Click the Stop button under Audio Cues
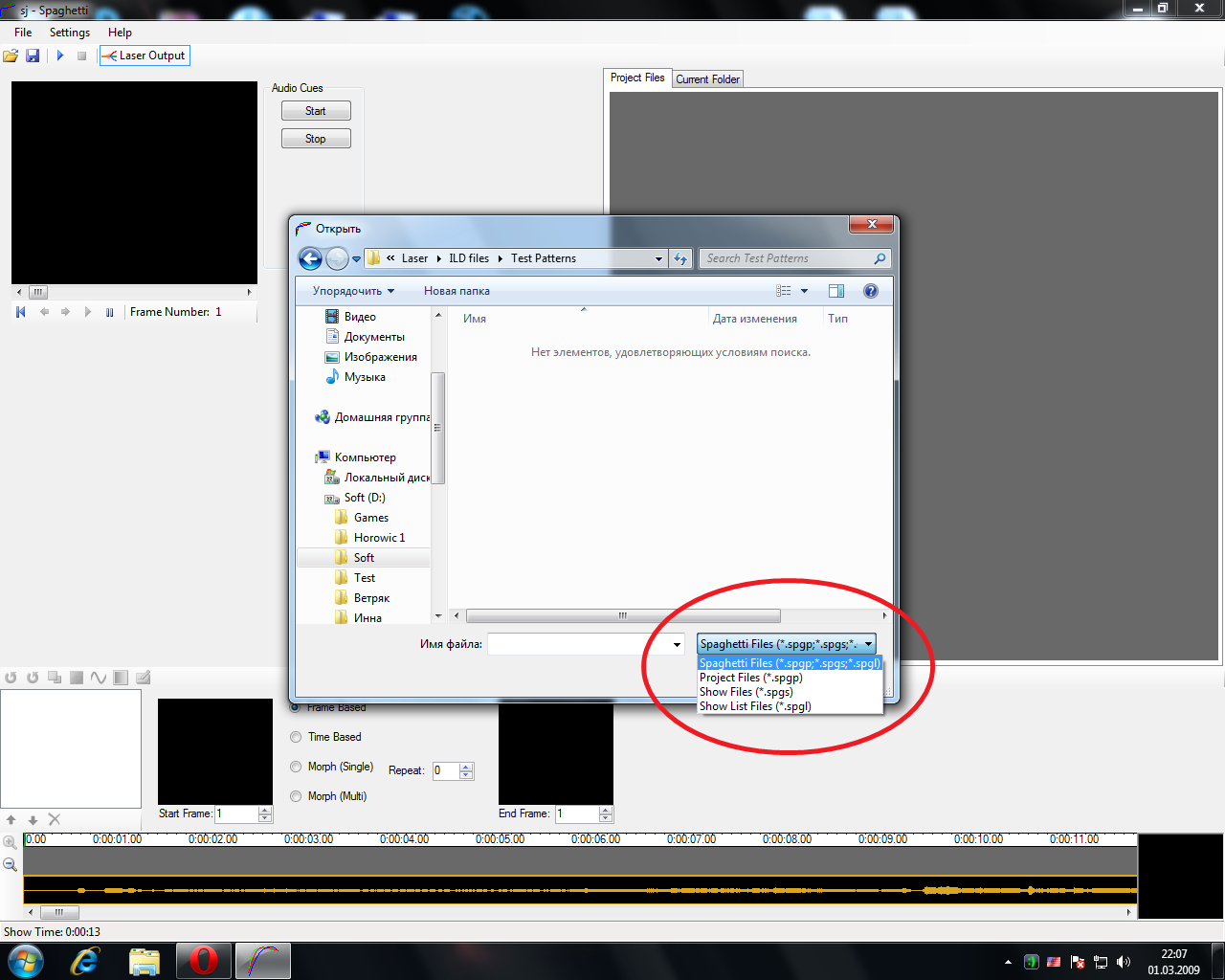This screenshot has width=1225, height=980. 316,139
